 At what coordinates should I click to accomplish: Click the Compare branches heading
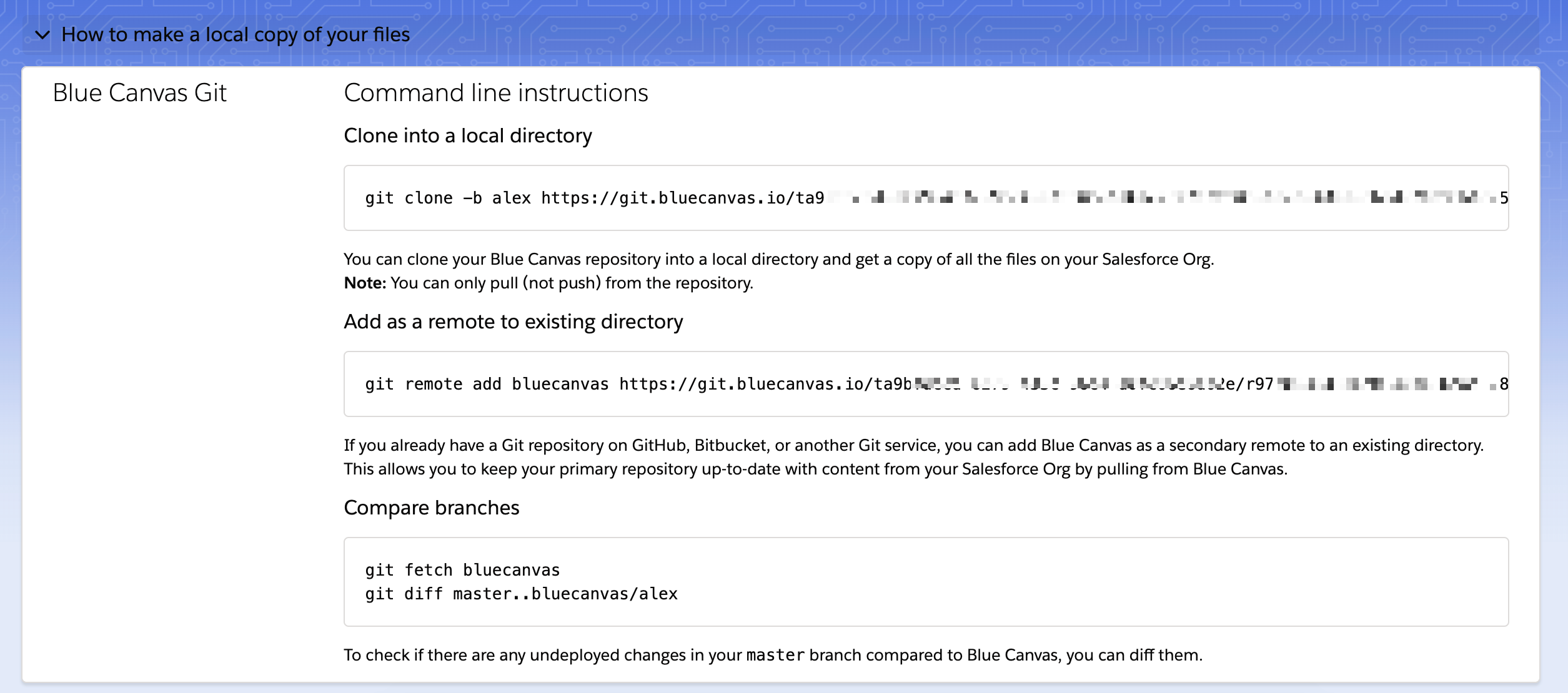[431, 508]
